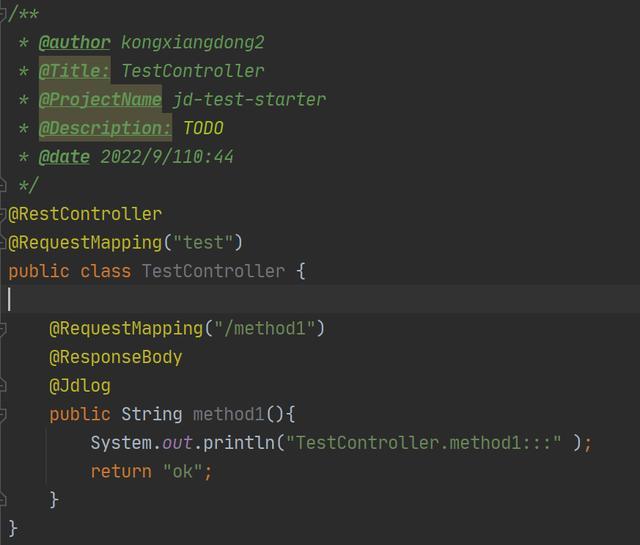Click the @ResponseBody annotation
Viewport: 640px width, 545px height.
[116, 357]
